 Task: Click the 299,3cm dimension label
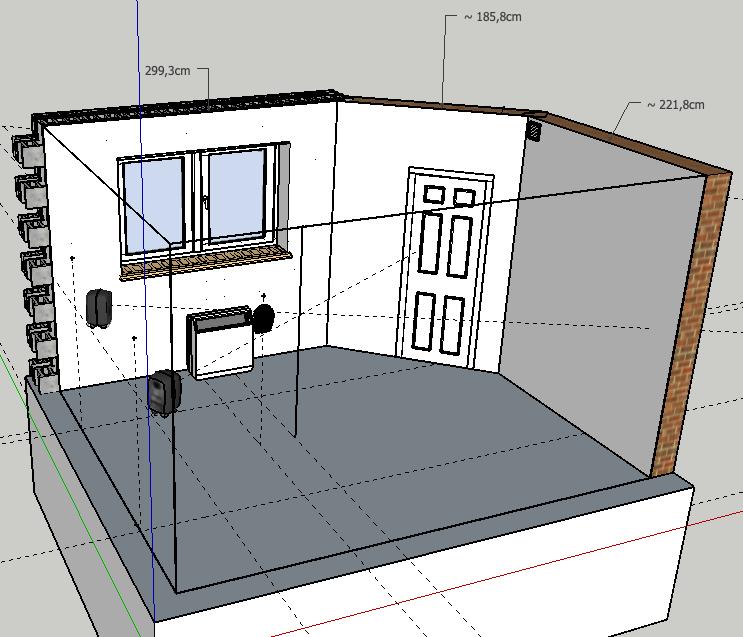pyautogui.click(x=166, y=71)
